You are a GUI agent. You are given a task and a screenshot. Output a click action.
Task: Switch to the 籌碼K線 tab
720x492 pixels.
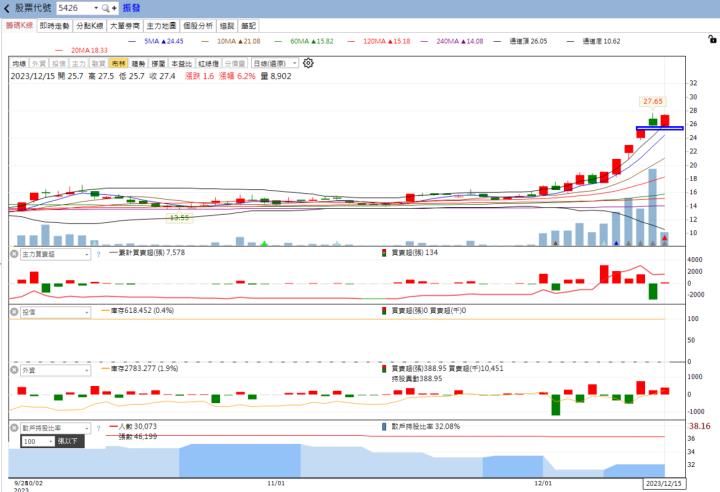pos(19,26)
